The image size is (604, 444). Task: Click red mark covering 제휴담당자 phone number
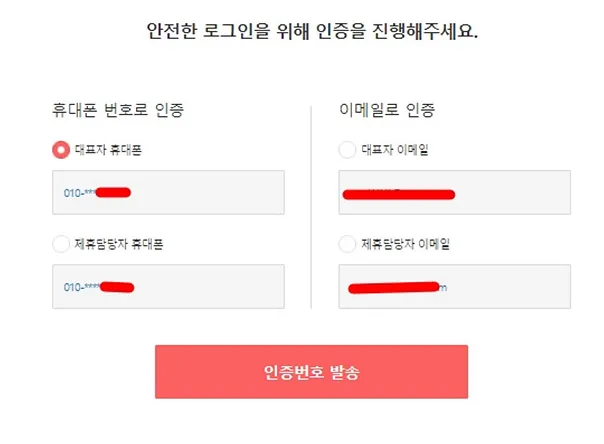117,287
